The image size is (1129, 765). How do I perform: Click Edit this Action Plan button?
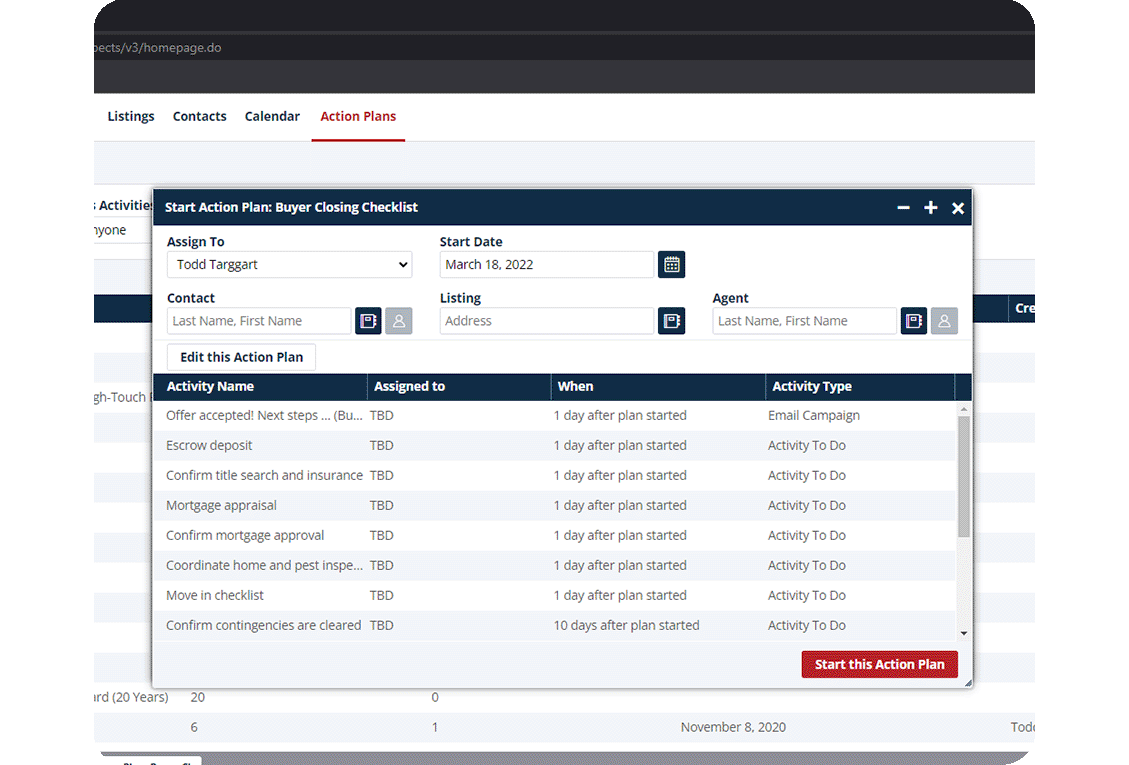pyautogui.click(x=241, y=357)
